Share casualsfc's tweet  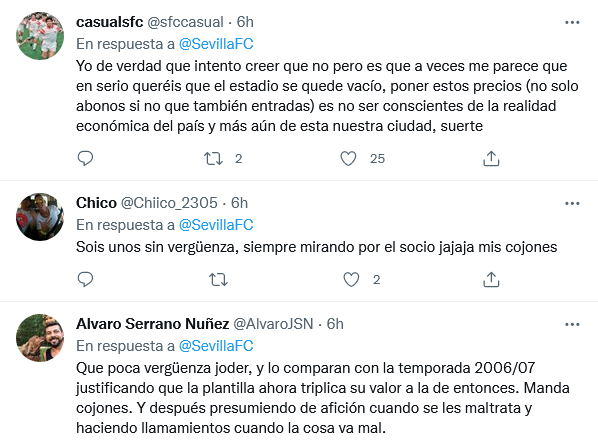click(491, 158)
